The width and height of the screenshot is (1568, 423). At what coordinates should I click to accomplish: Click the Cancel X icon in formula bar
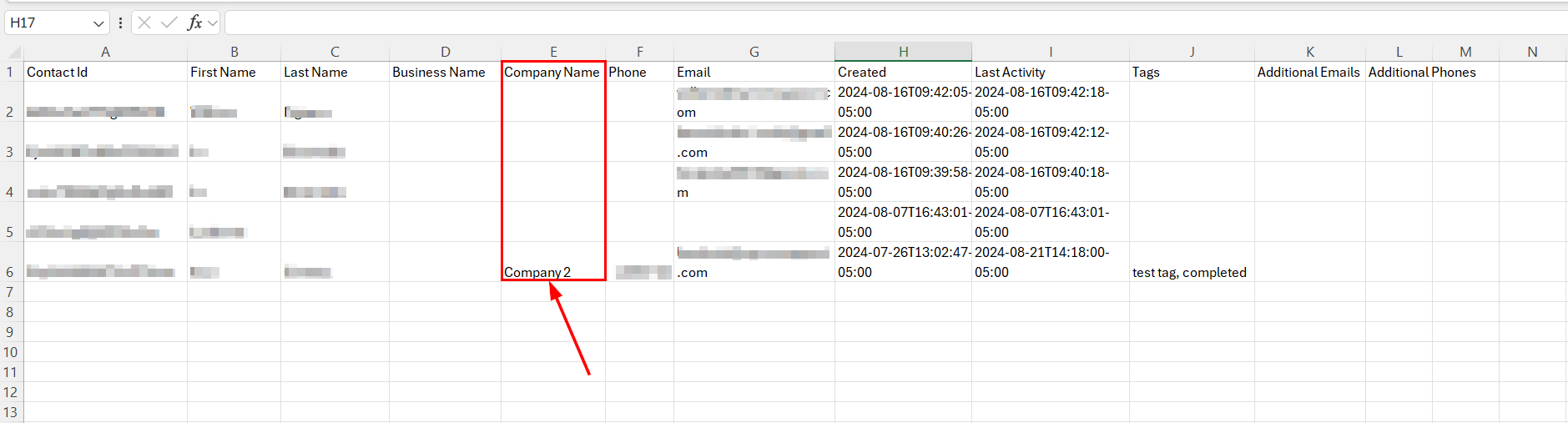144,23
